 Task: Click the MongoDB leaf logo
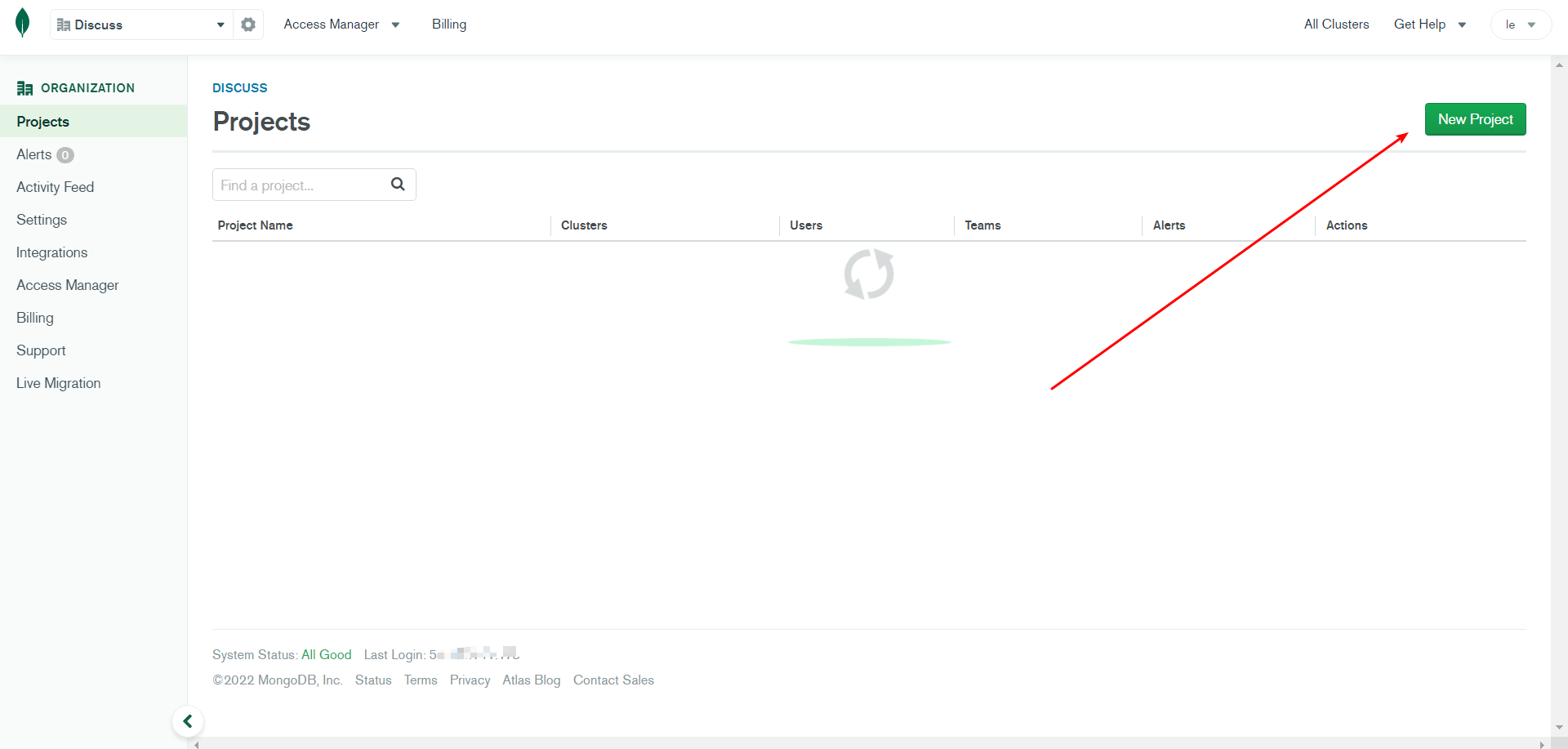click(23, 24)
